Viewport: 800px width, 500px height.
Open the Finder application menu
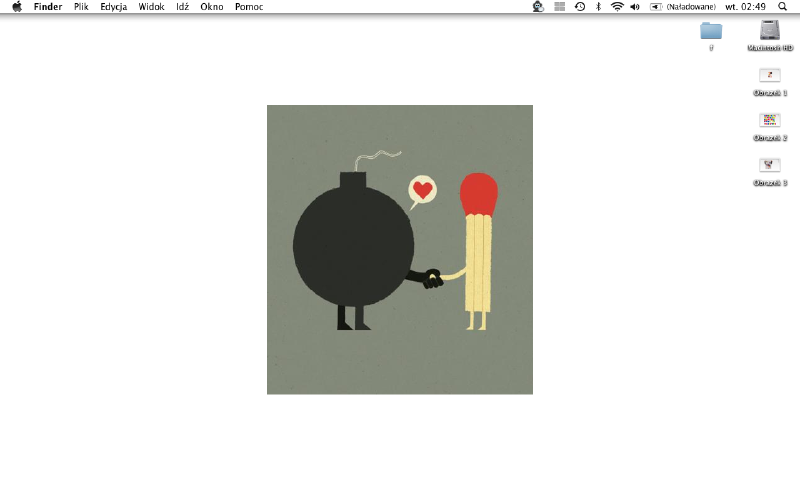pos(48,6)
